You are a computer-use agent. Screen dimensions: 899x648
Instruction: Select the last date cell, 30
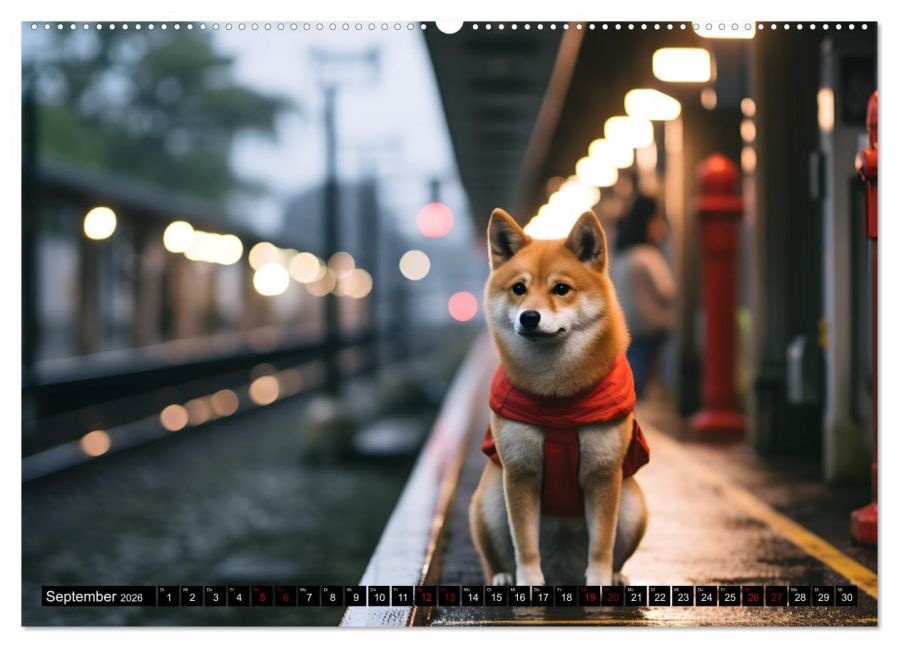pyautogui.click(x=846, y=597)
